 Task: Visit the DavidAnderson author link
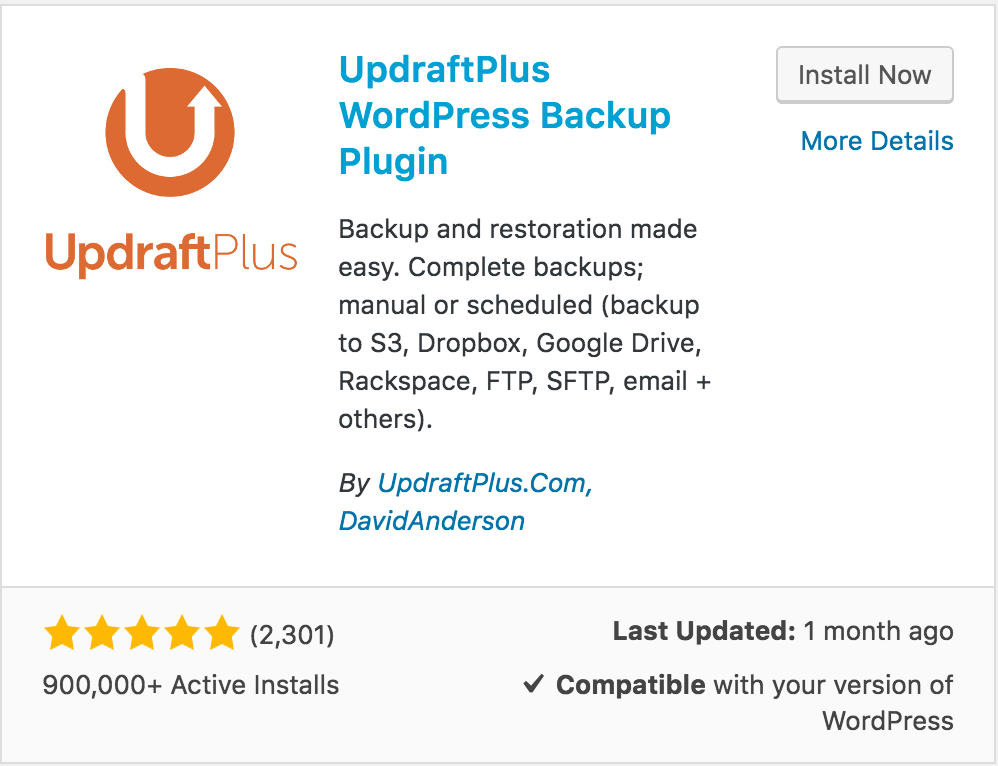point(431,521)
